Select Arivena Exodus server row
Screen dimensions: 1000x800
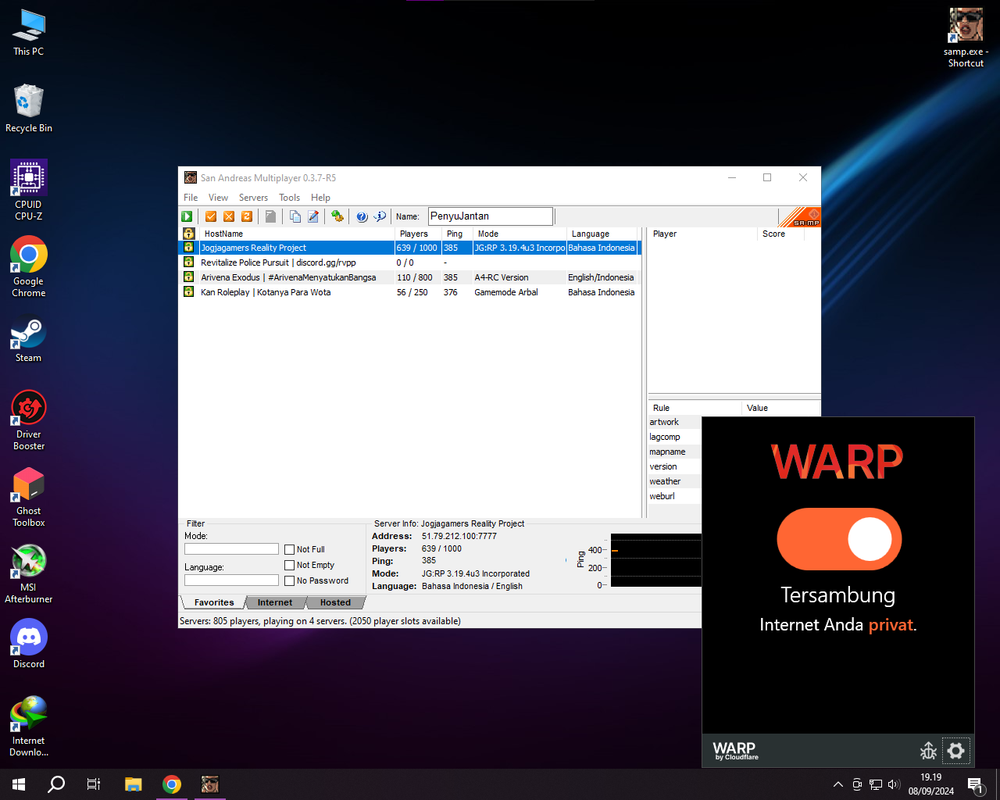pyautogui.click(x=409, y=277)
